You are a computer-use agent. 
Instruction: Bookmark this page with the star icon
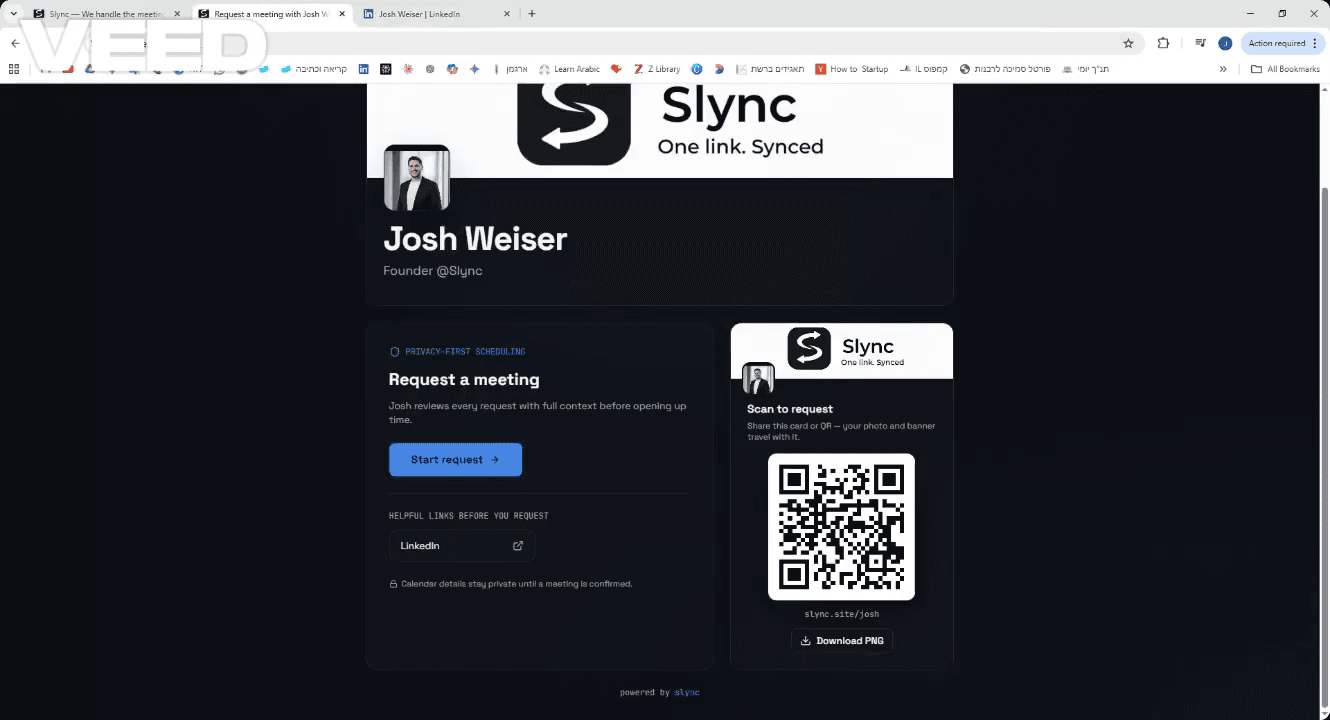coord(1128,43)
